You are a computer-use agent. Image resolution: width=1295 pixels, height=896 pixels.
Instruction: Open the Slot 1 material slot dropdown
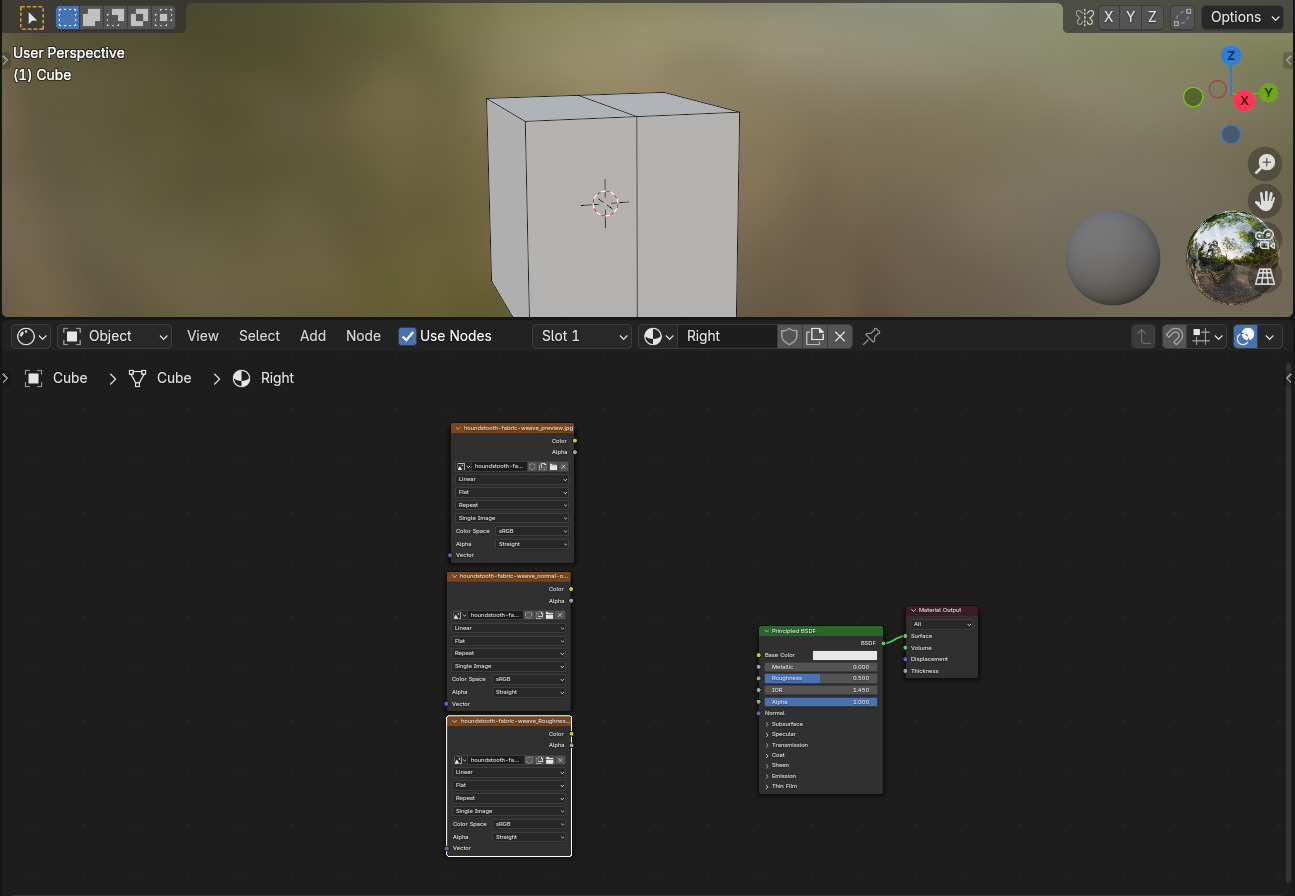tap(582, 336)
